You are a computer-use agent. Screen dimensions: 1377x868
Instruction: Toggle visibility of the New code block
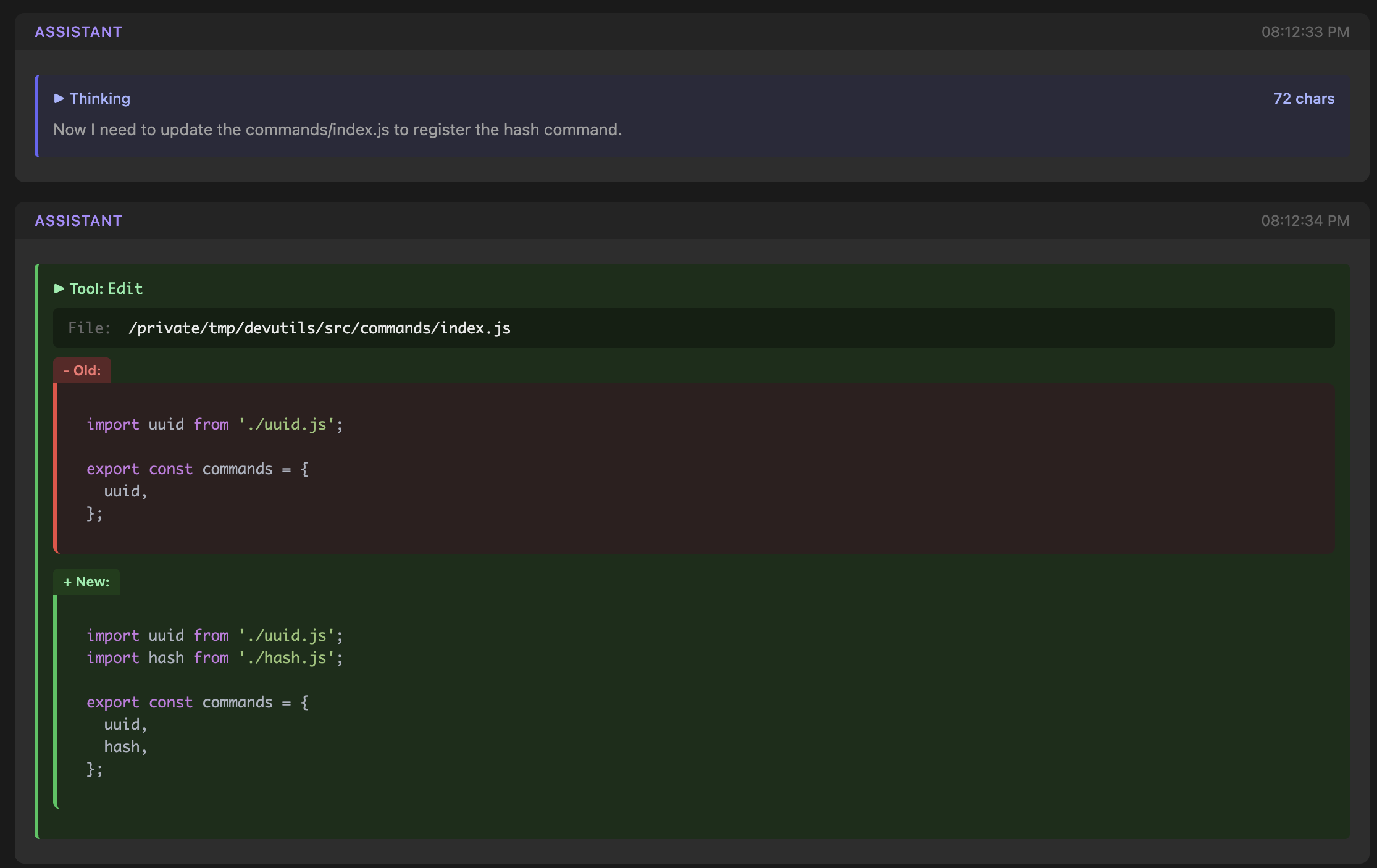click(86, 581)
